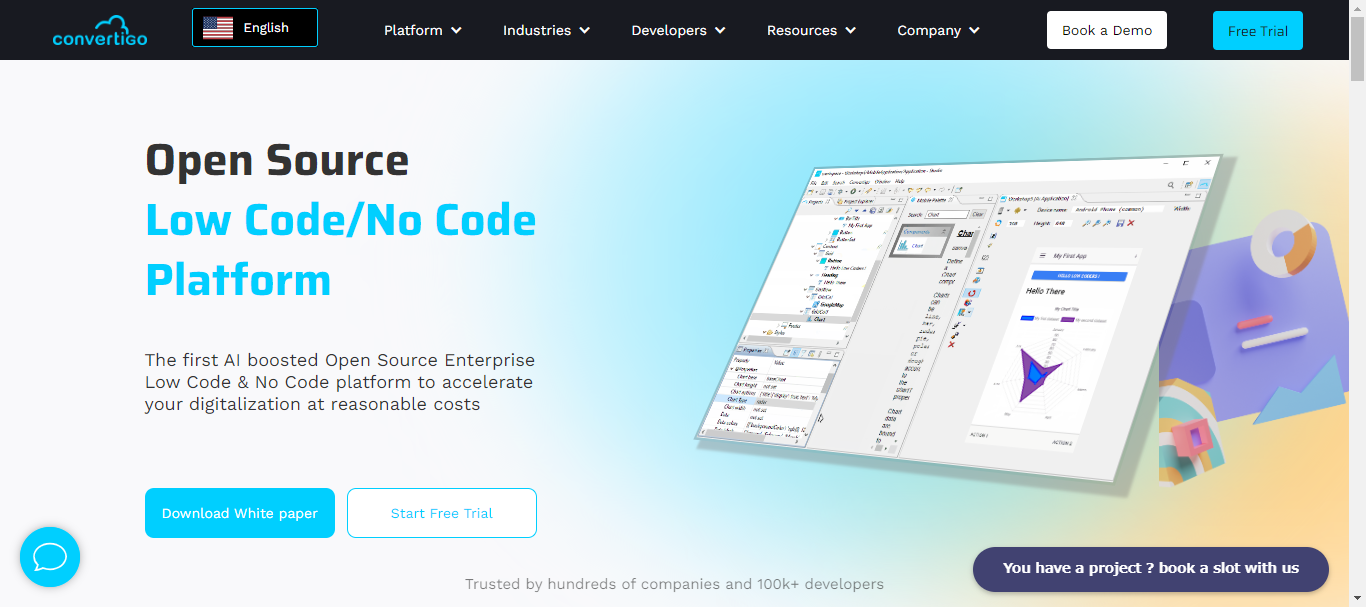
Task: Click the Developers chevron arrow
Action: coord(719,30)
